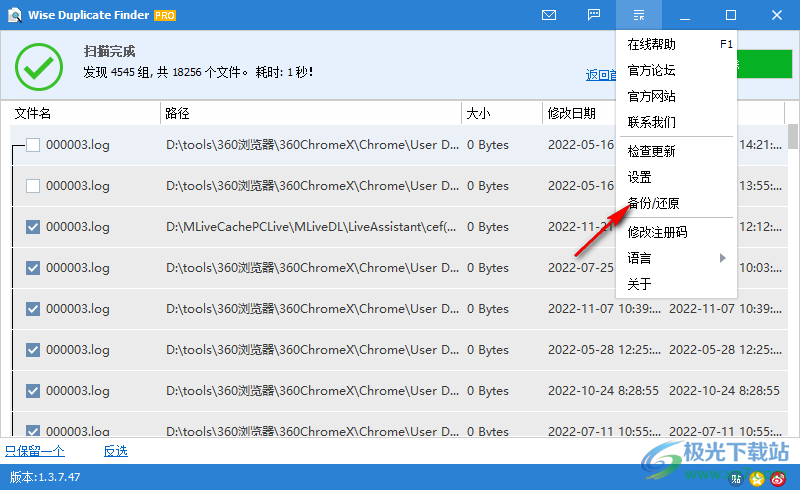
Task: Sort by the 修改日期 column header
Action: (x=579, y=113)
